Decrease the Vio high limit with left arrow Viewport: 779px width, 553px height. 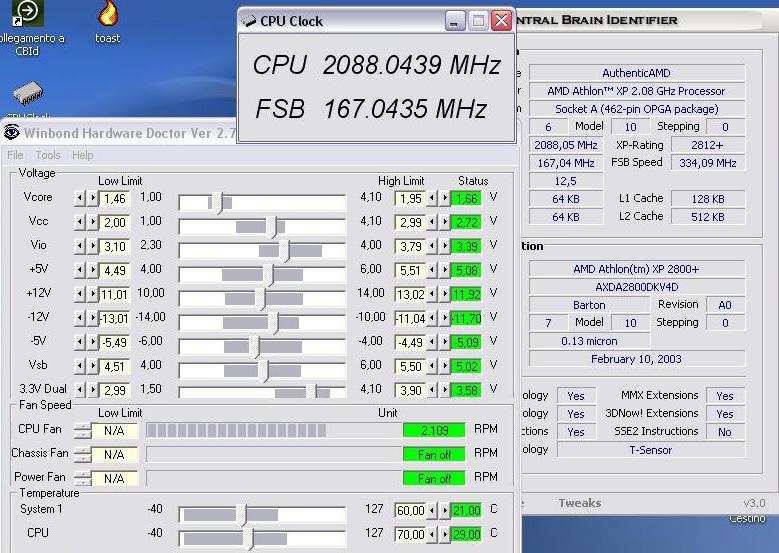coord(432,246)
